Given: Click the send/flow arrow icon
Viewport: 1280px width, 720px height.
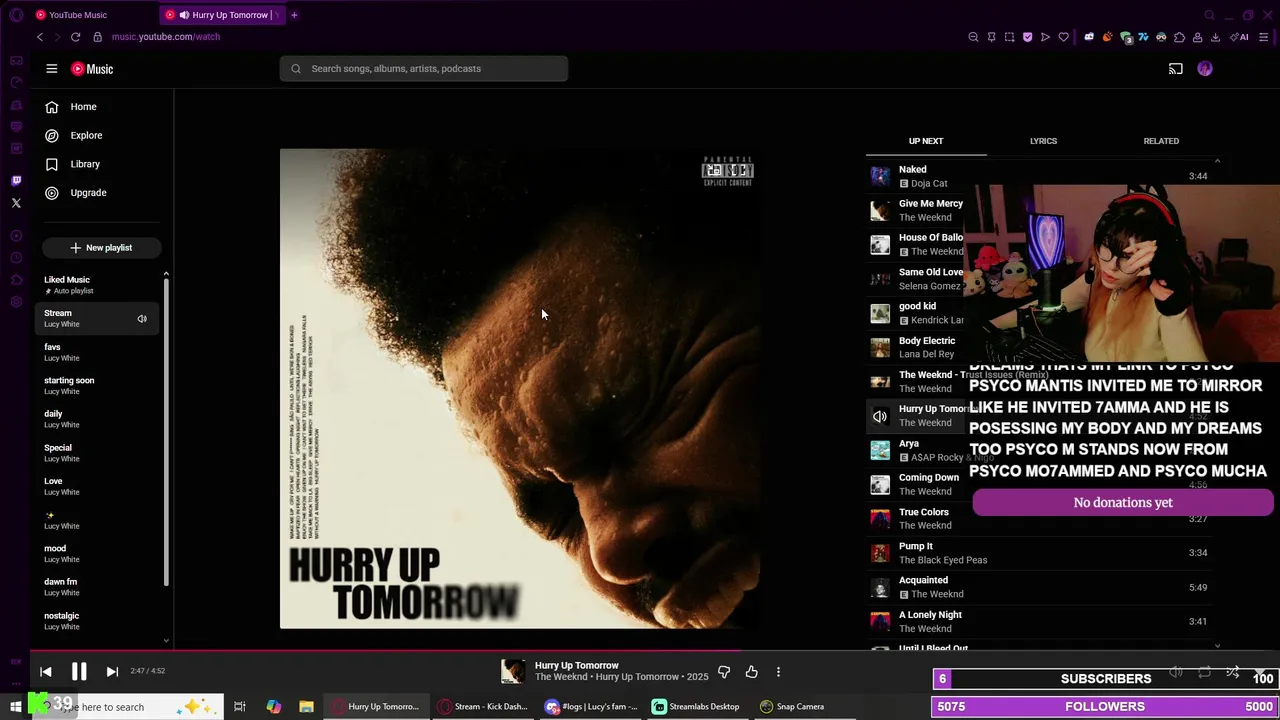Looking at the screenshot, I should (x=1045, y=37).
